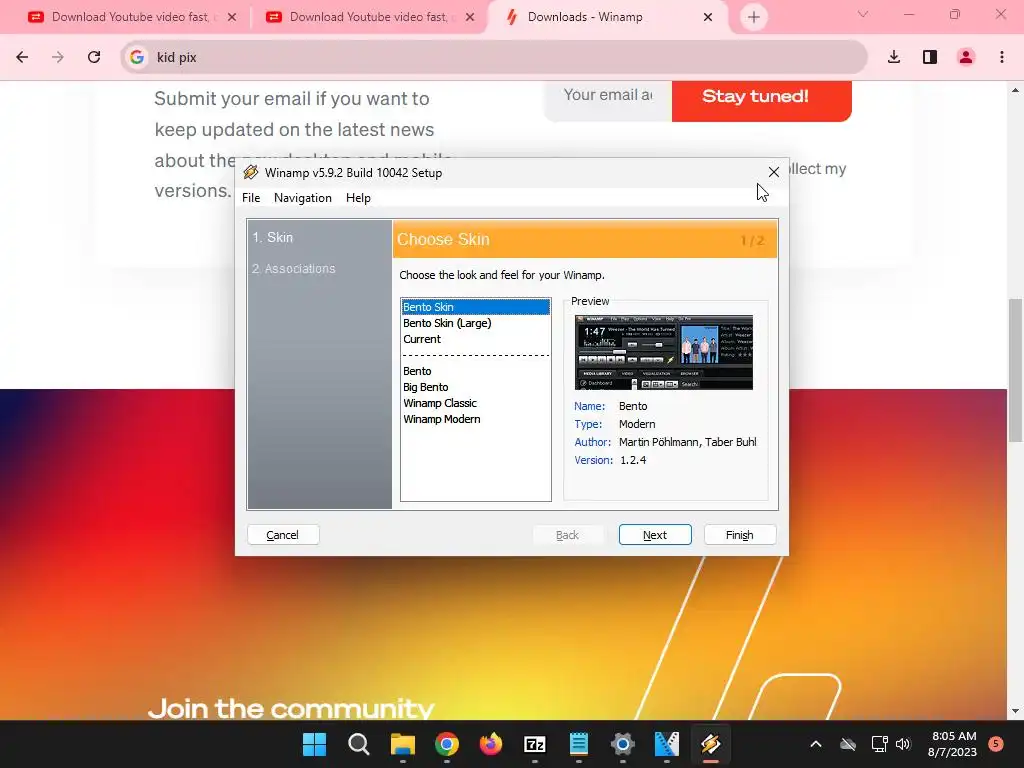The height and width of the screenshot is (768, 1024).
Task: Toggle Chrome side panel icon
Action: [930, 57]
